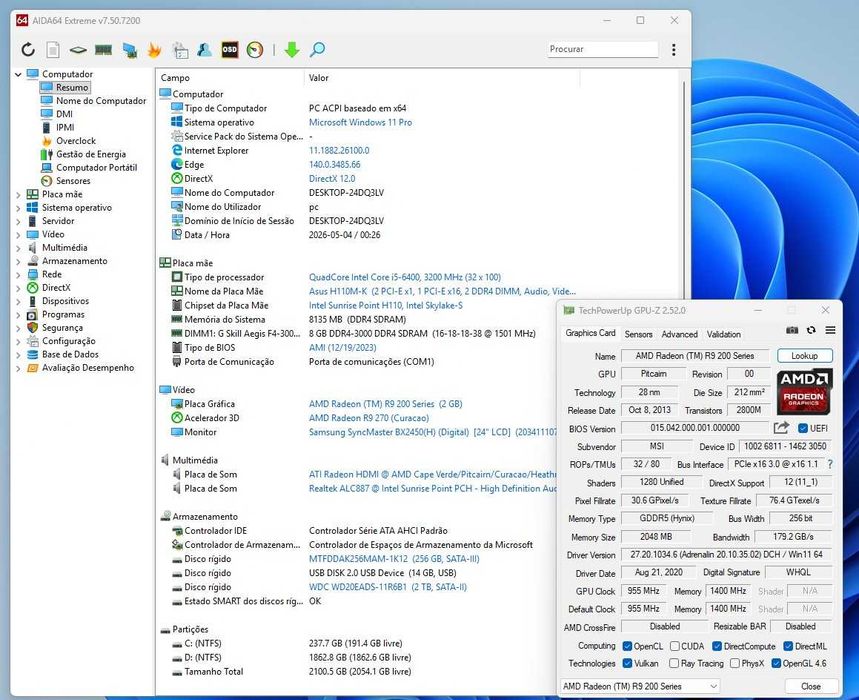859x700 pixels.
Task: Toggle the Vulkan checkbox
Action: [x=627, y=663]
